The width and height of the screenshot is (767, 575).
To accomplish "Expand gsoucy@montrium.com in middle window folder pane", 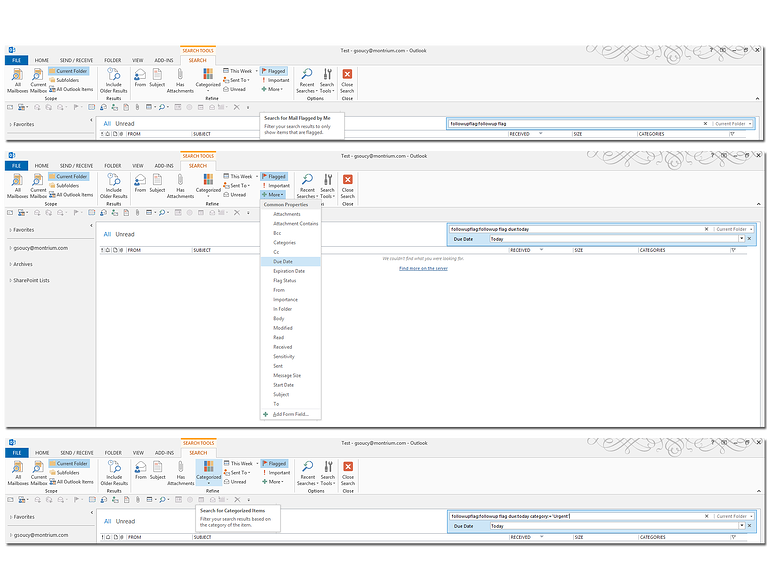I will tap(11, 248).
